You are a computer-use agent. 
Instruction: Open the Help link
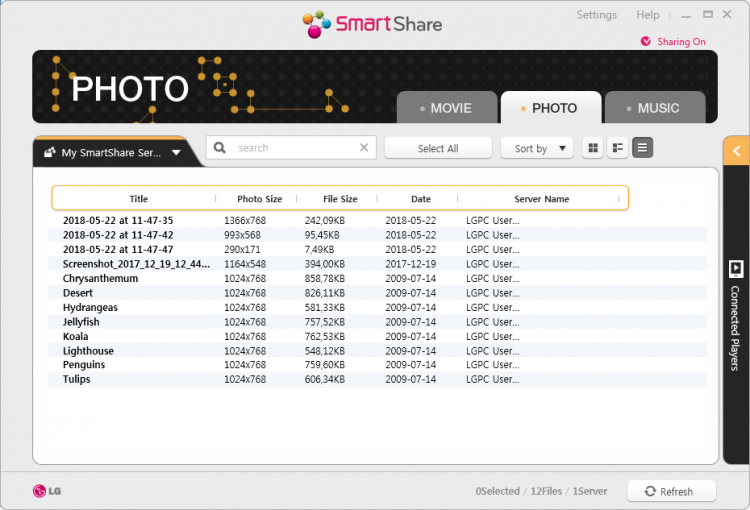648,15
